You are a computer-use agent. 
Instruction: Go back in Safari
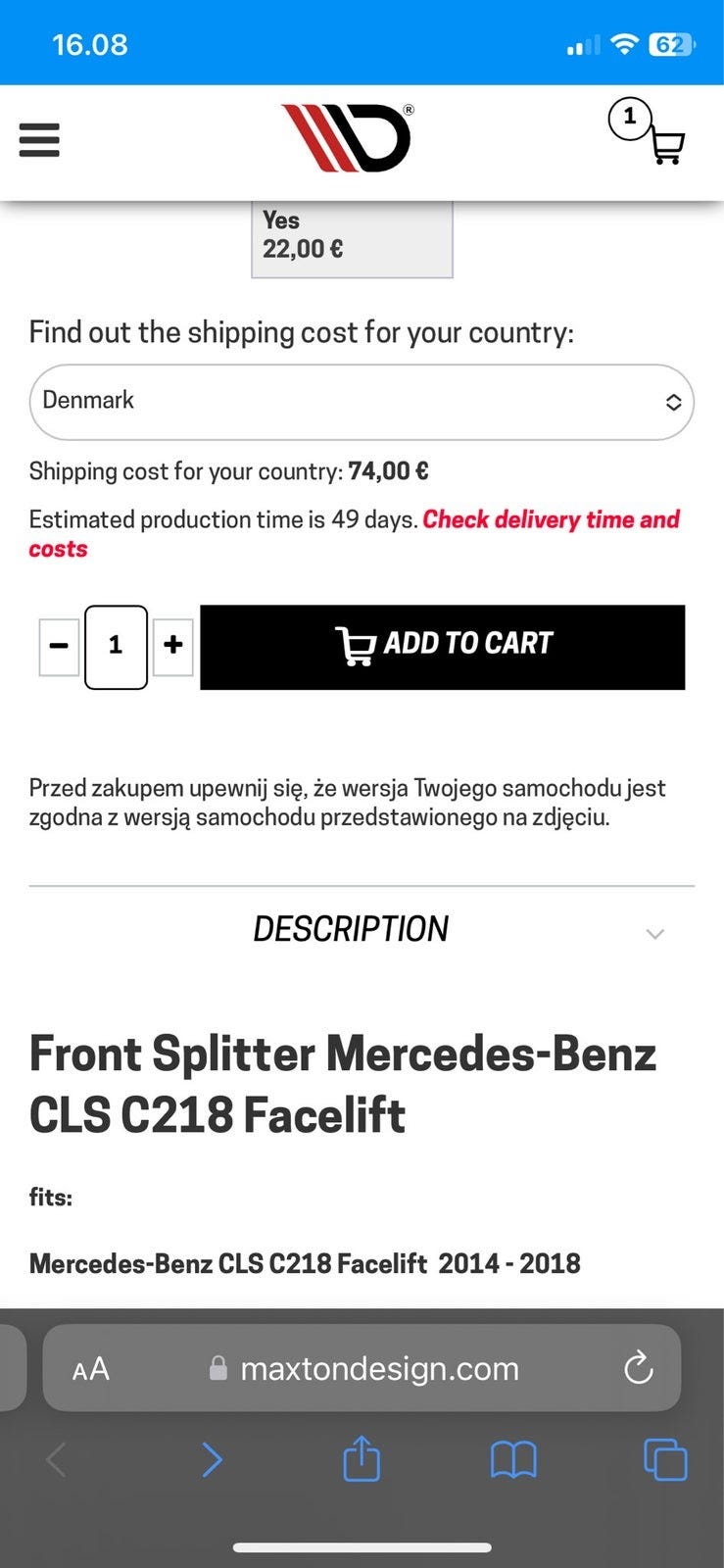click(x=57, y=1459)
